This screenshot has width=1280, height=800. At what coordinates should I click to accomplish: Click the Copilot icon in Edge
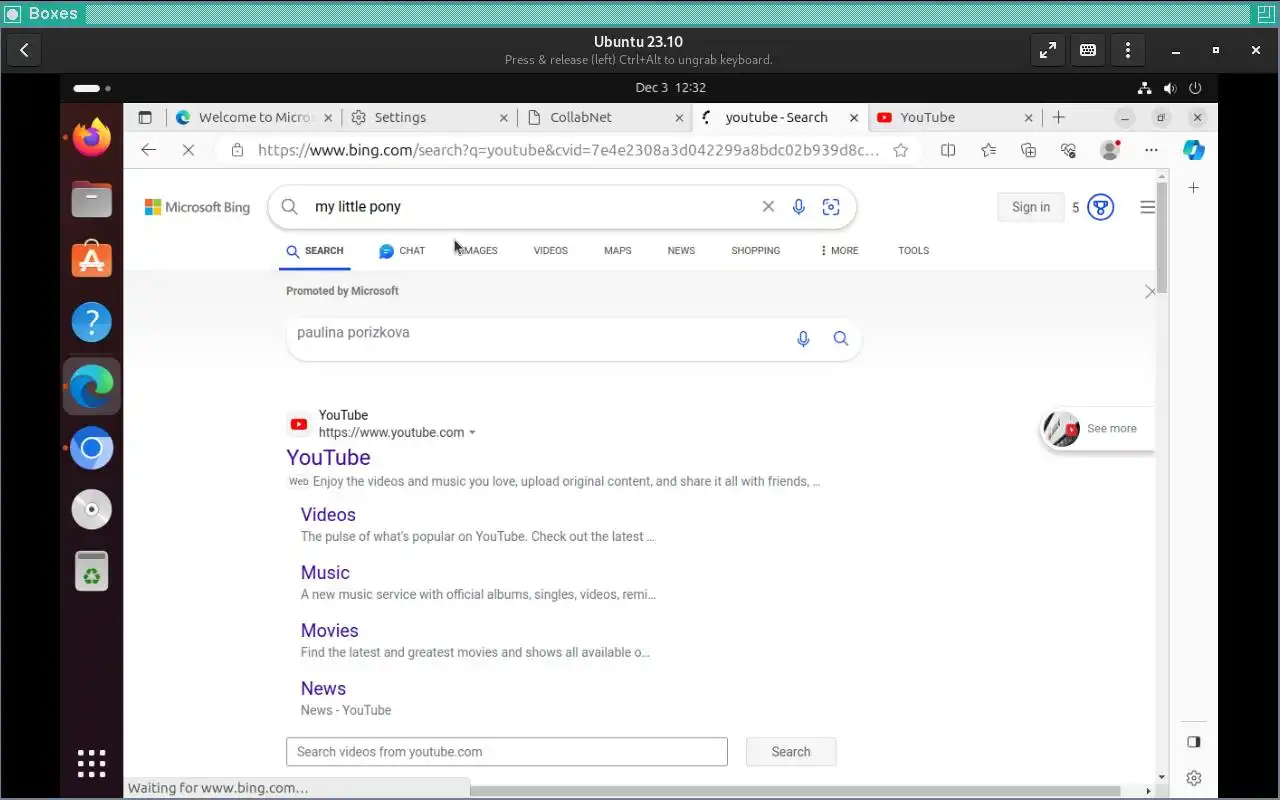tap(1193, 150)
